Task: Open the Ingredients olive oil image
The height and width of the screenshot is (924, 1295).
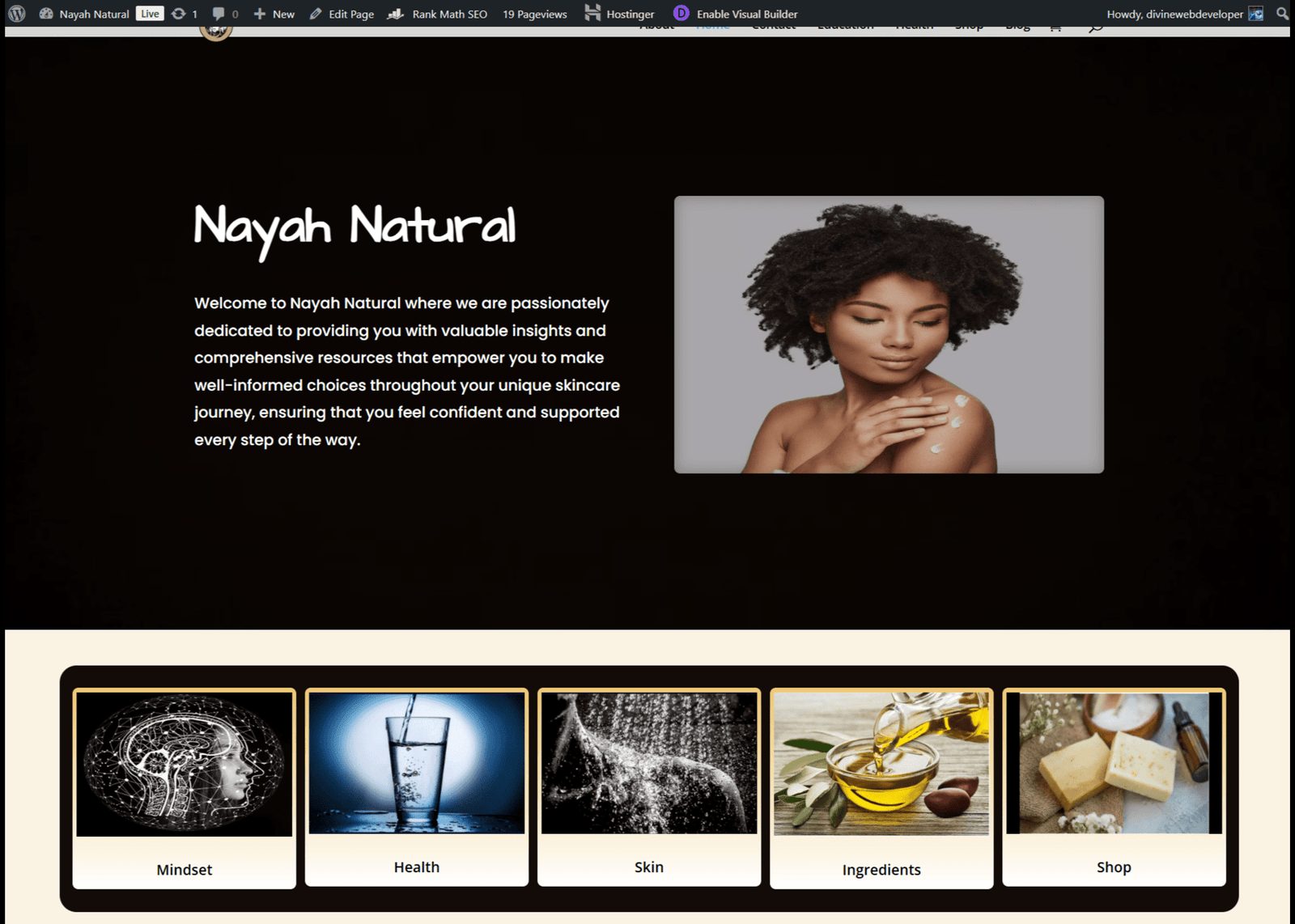Action: (x=881, y=764)
